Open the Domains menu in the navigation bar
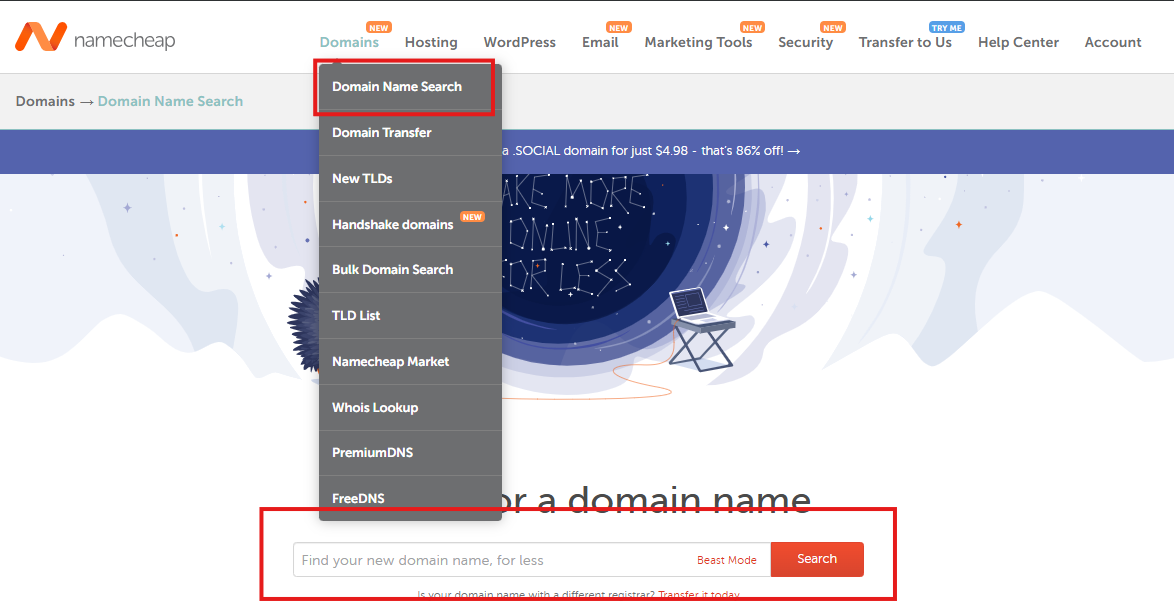This screenshot has width=1174, height=613. click(x=349, y=43)
